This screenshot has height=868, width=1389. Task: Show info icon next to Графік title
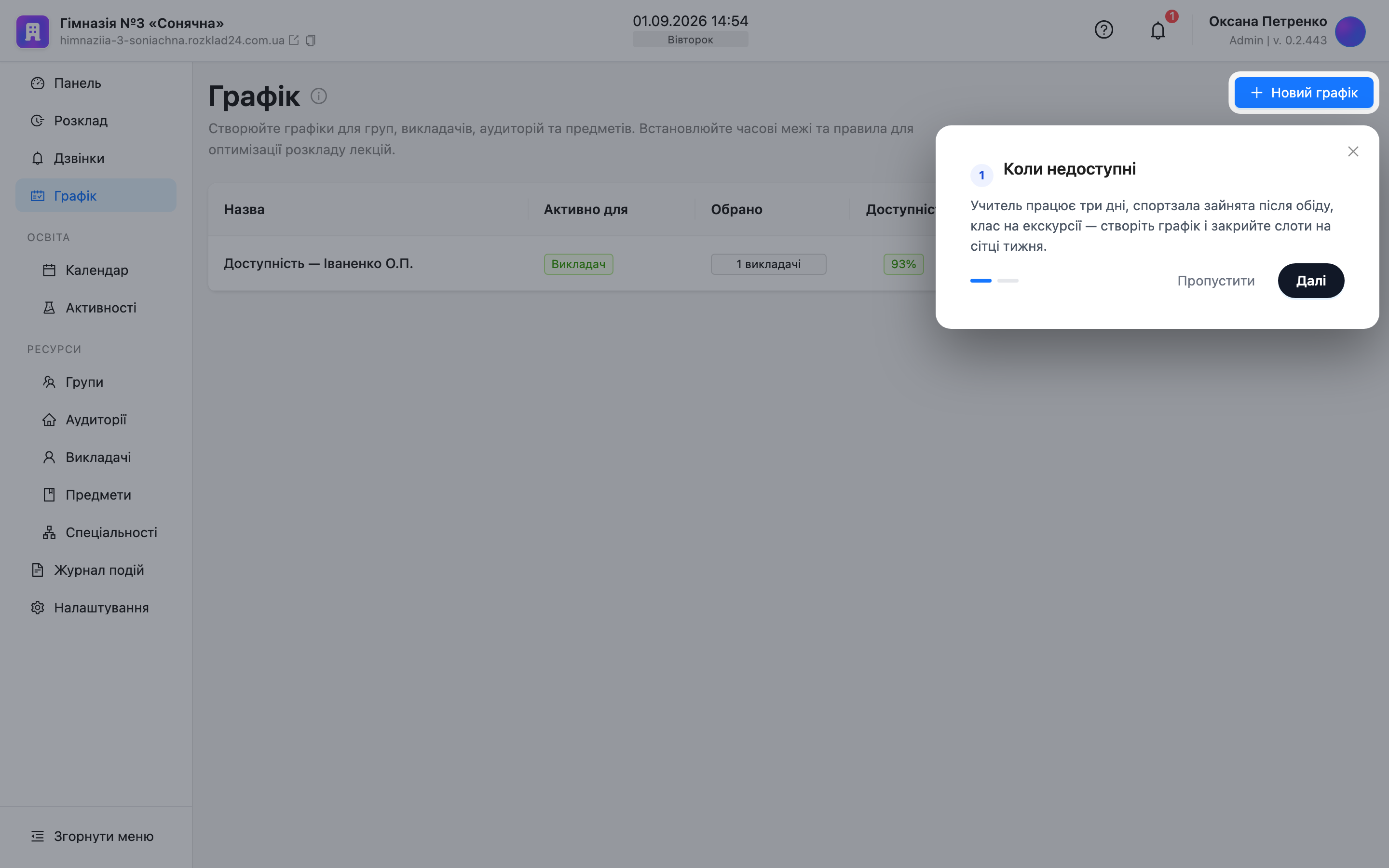click(x=318, y=96)
